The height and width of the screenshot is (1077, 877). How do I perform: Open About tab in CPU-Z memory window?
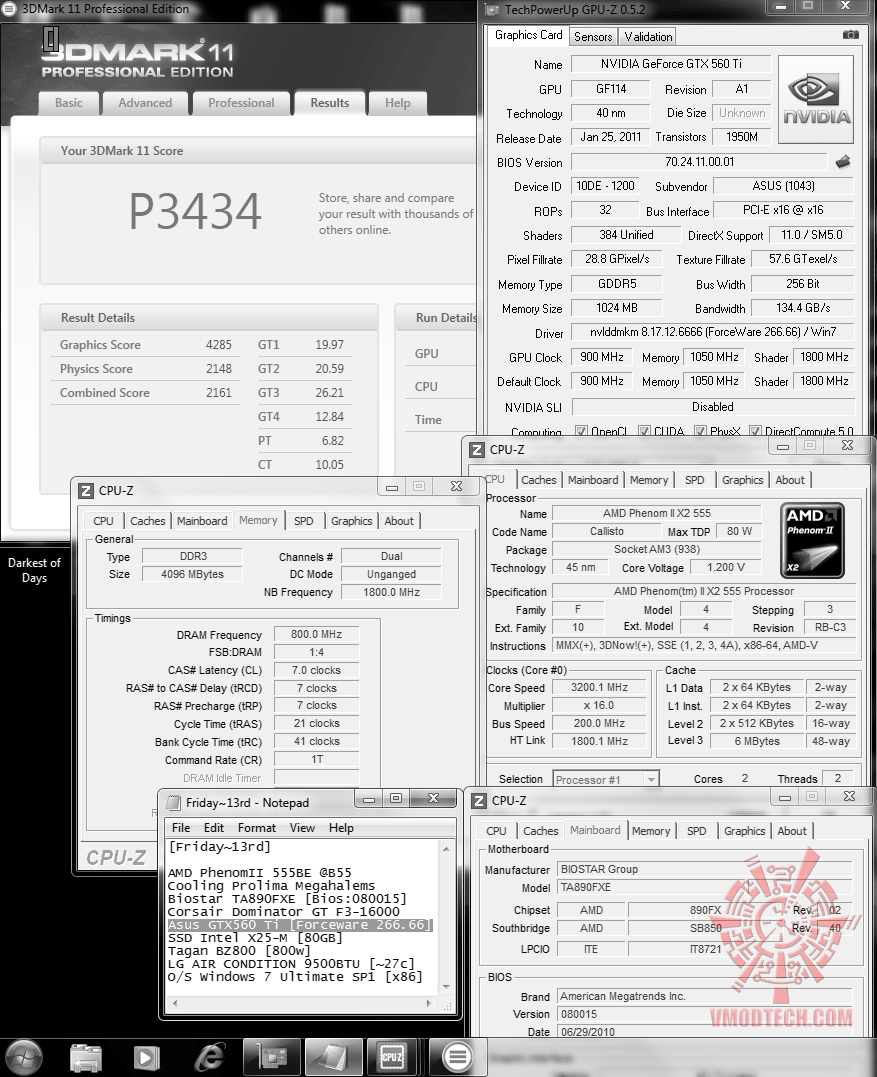(x=399, y=521)
